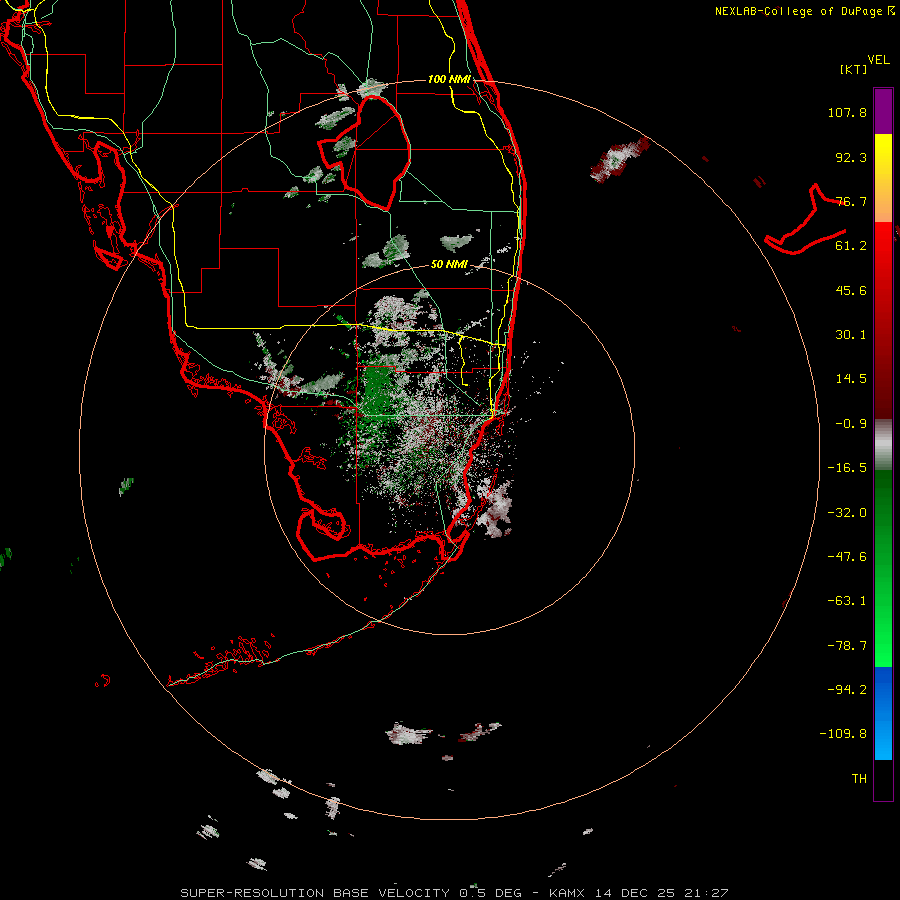Click the -32.0 legend value
This screenshot has height=900, width=900.
point(847,513)
